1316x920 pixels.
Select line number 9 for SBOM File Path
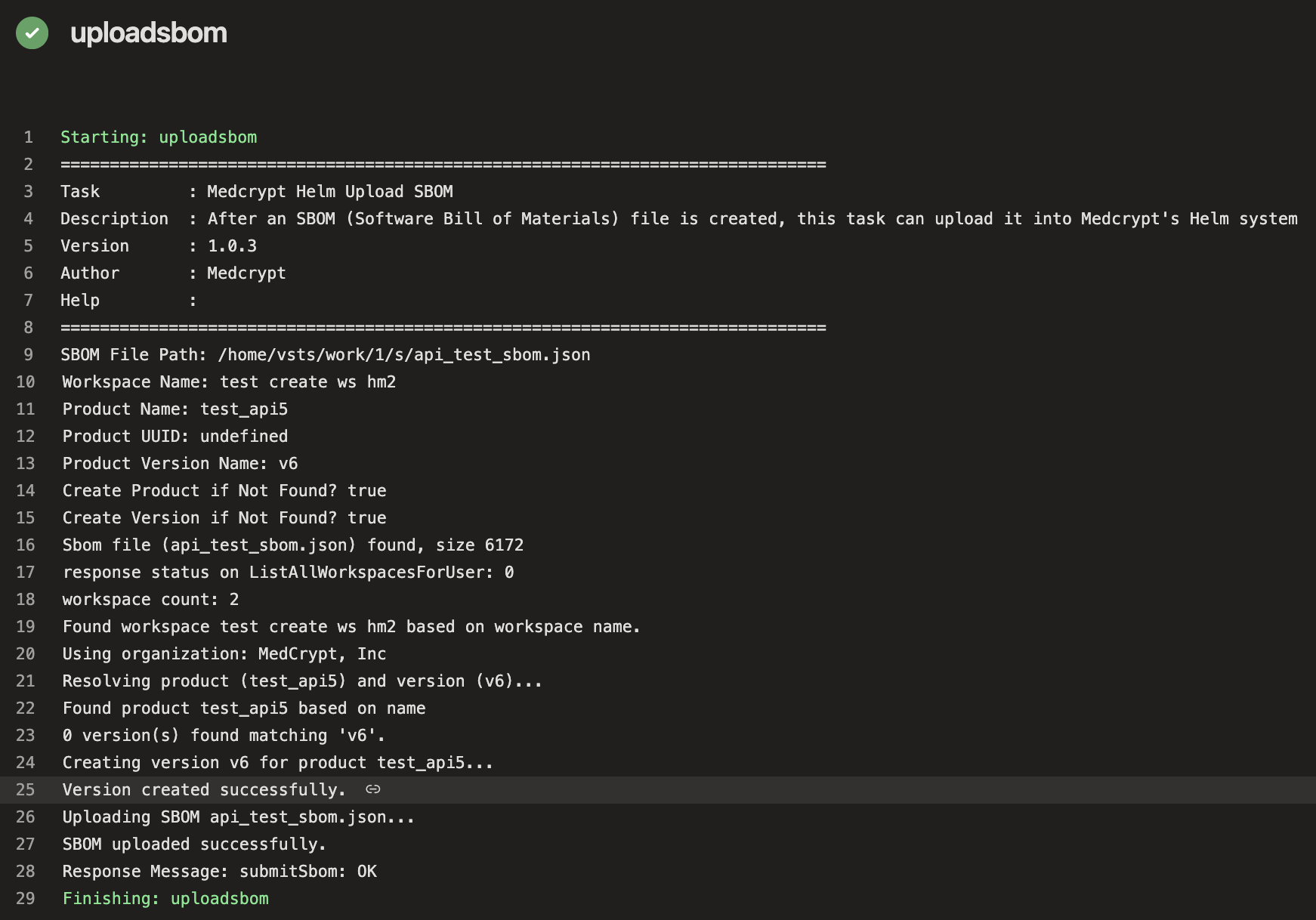pyautogui.click(x=29, y=354)
